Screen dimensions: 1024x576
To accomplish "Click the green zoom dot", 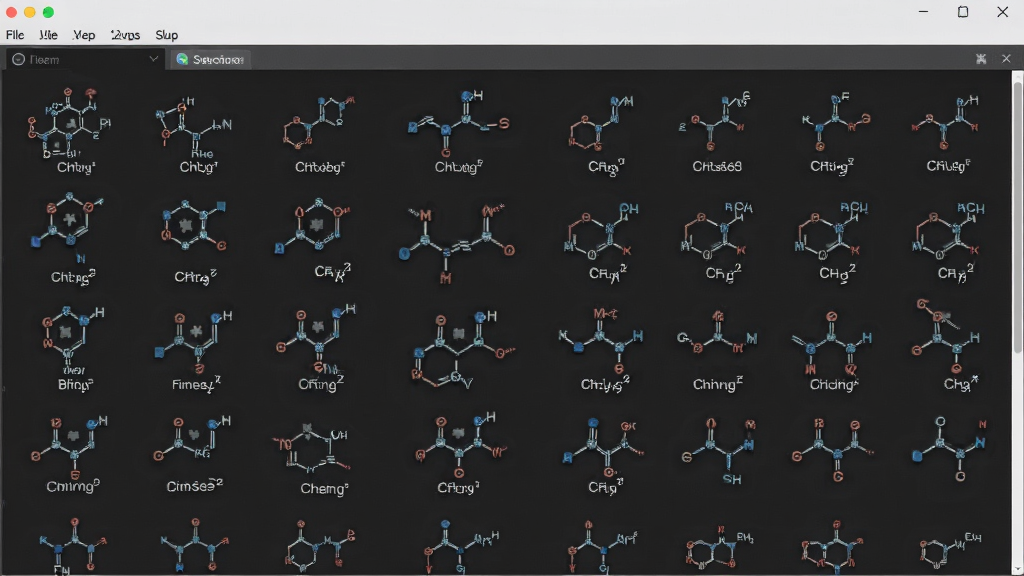I will click(x=48, y=12).
